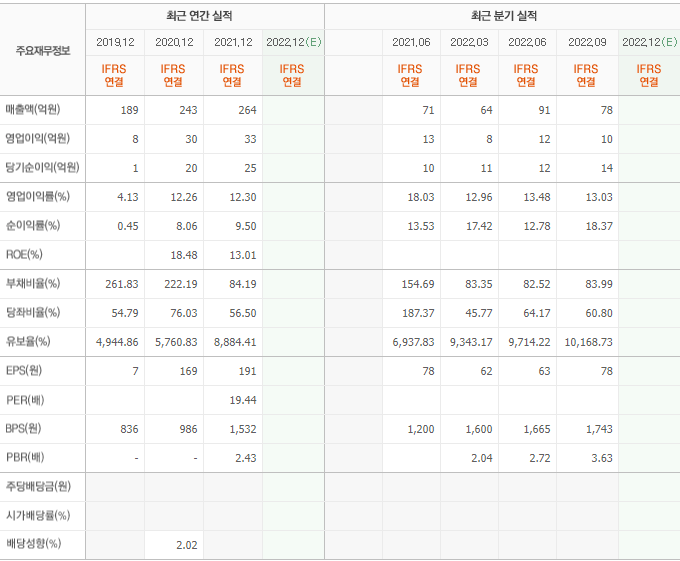Viewport: 680px width, 561px height.
Task: Click net margin value 0.45
Action: pos(128,226)
